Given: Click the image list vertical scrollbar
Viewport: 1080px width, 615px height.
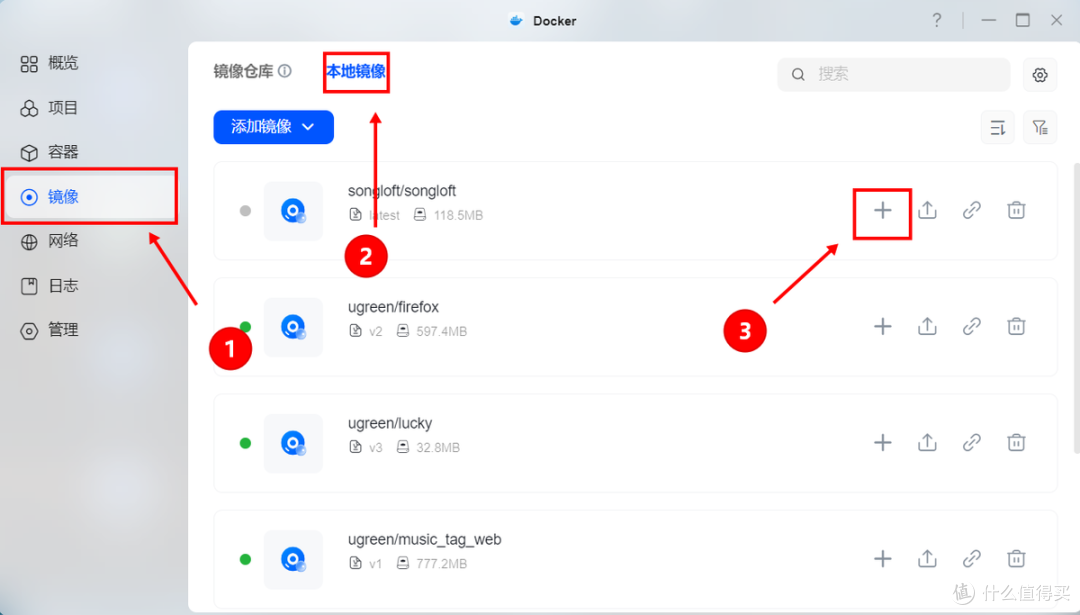Looking at the screenshot, I should click(x=1077, y=309).
